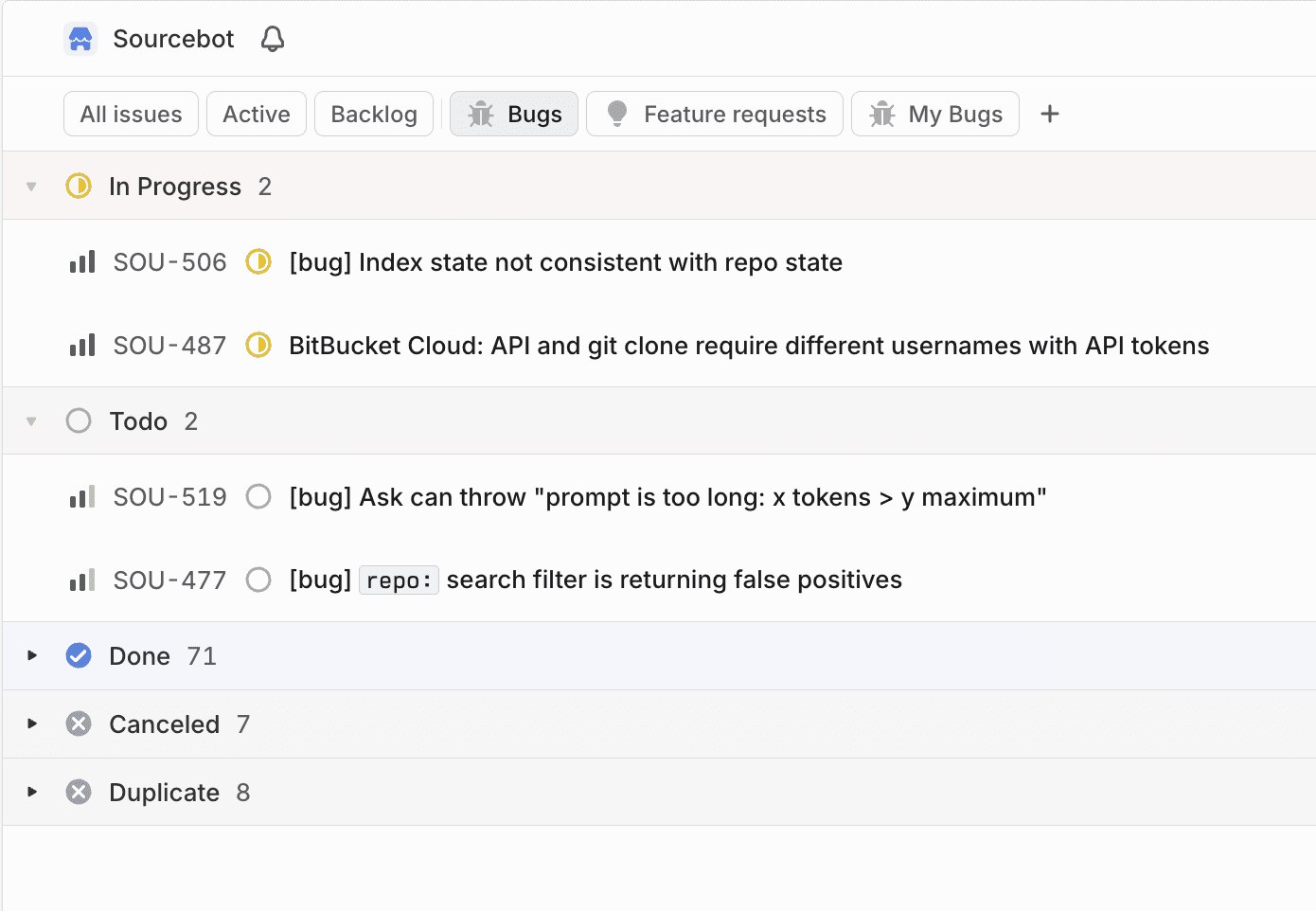Click the Sourcebot team logo icon

pyautogui.click(x=80, y=39)
